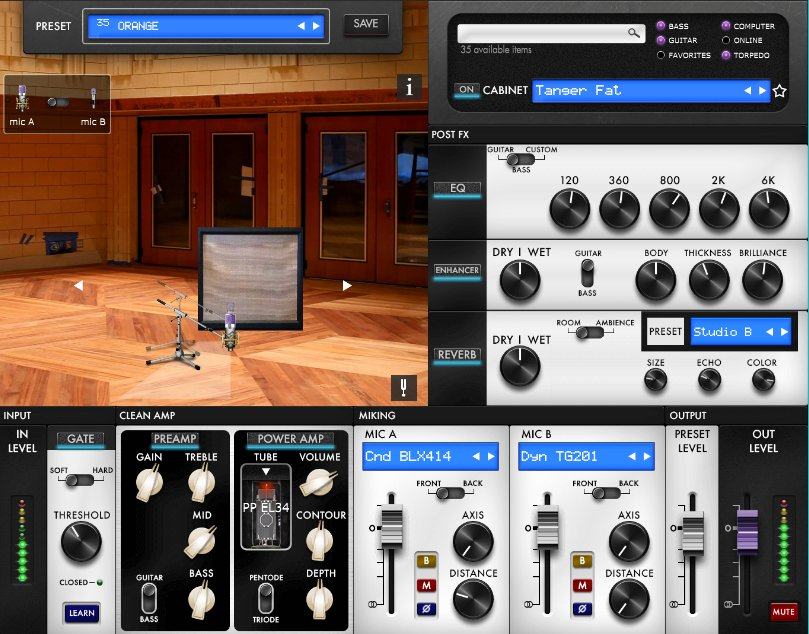Toggle the cabinet ON switch
Viewport: 809px width, 634px height.
pos(466,90)
